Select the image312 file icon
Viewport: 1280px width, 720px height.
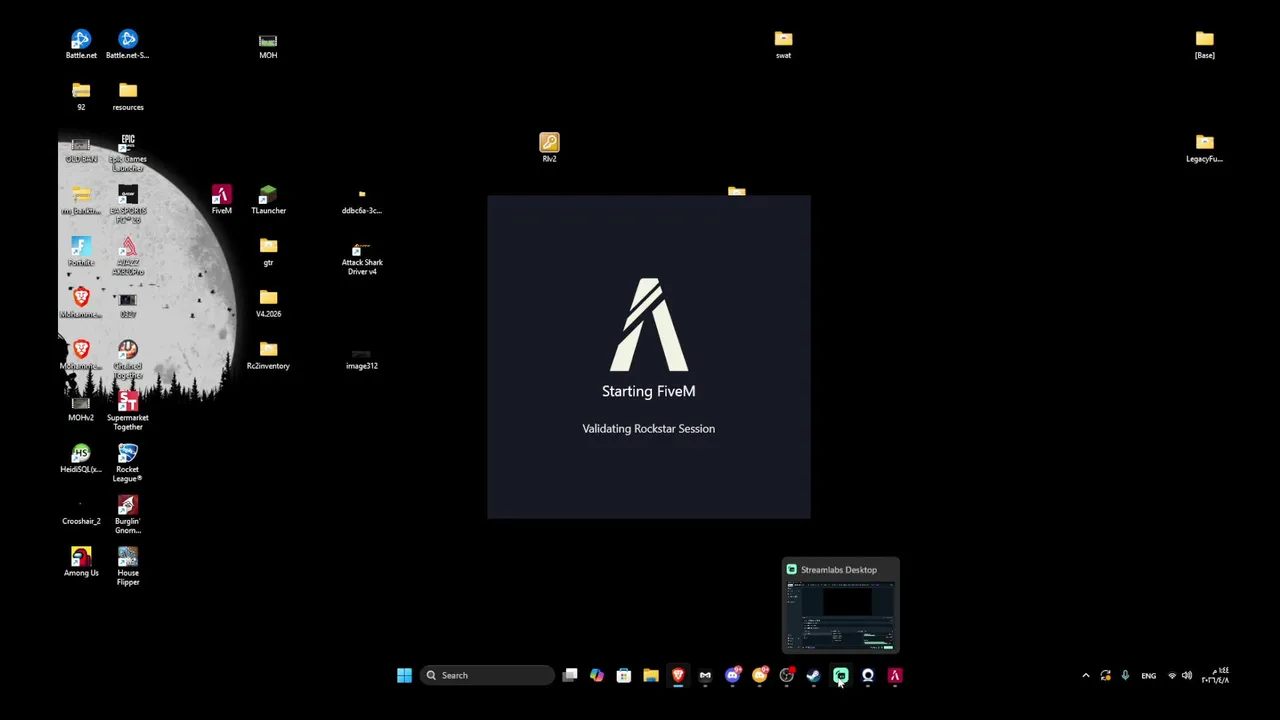pyautogui.click(x=362, y=360)
